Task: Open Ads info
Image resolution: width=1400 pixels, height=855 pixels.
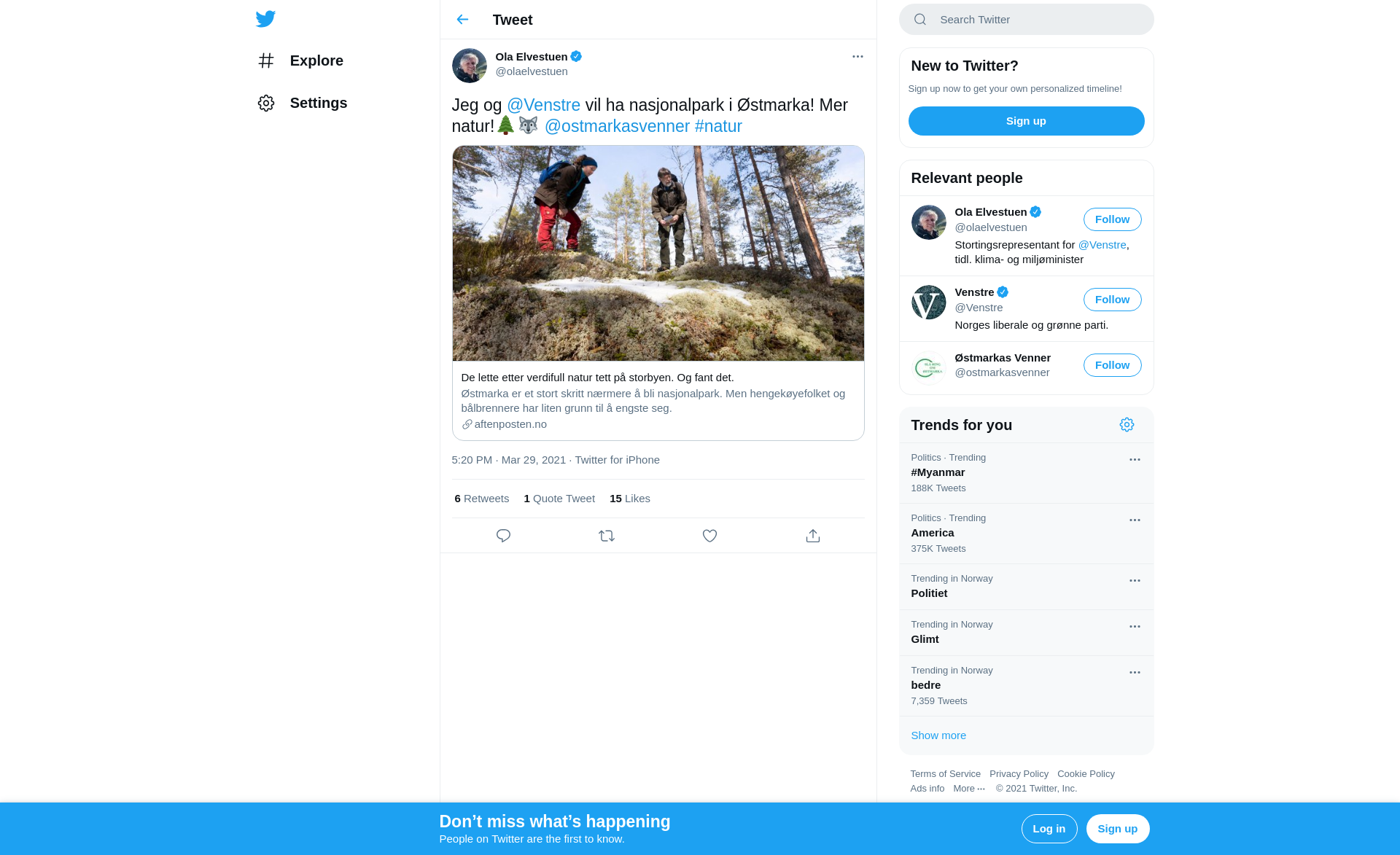Action: [x=927, y=789]
